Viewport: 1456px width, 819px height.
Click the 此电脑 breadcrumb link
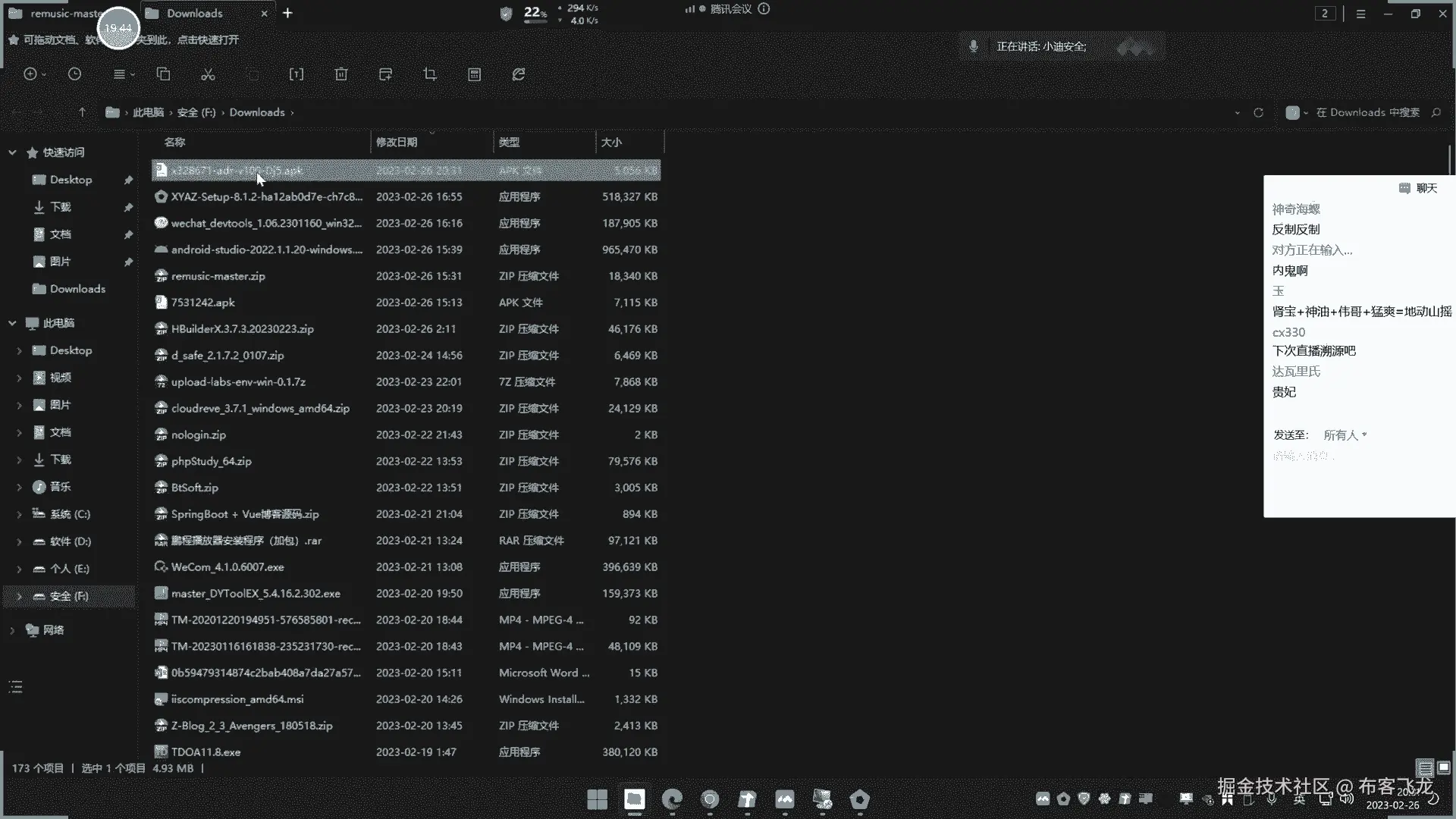coord(148,112)
